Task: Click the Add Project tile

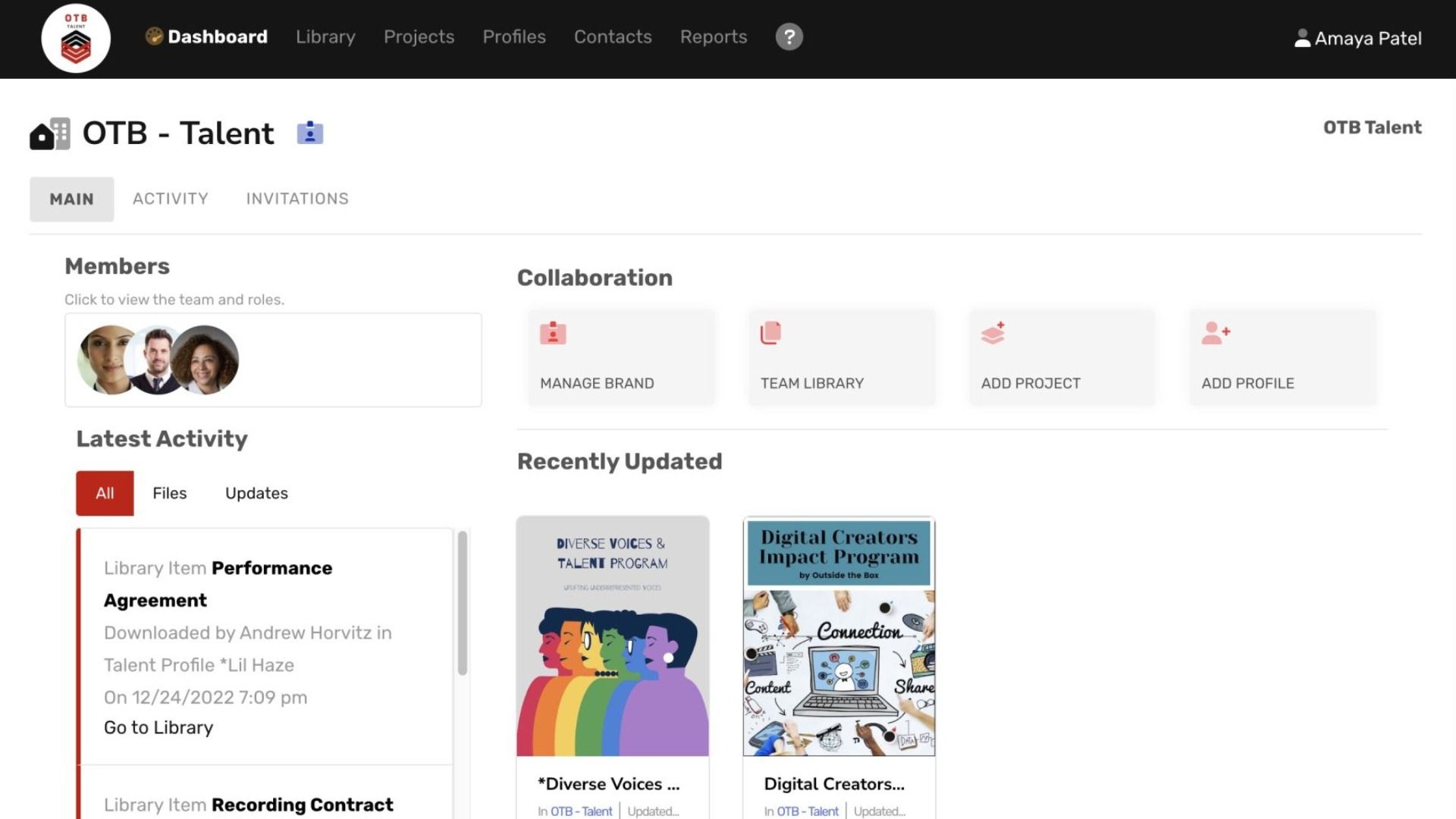Action: pyautogui.click(x=1062, y=356)
